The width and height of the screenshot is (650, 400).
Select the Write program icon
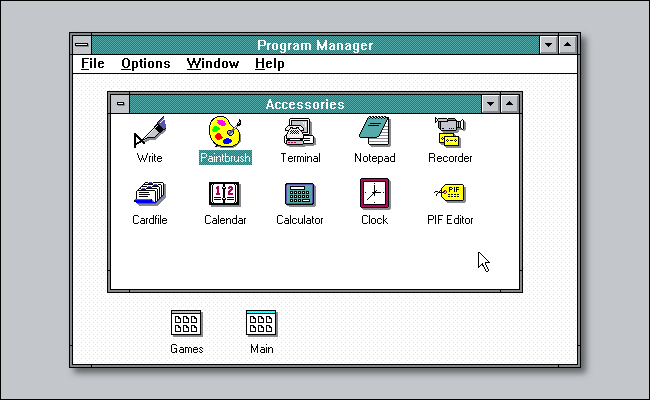click(x=149, y=133)
